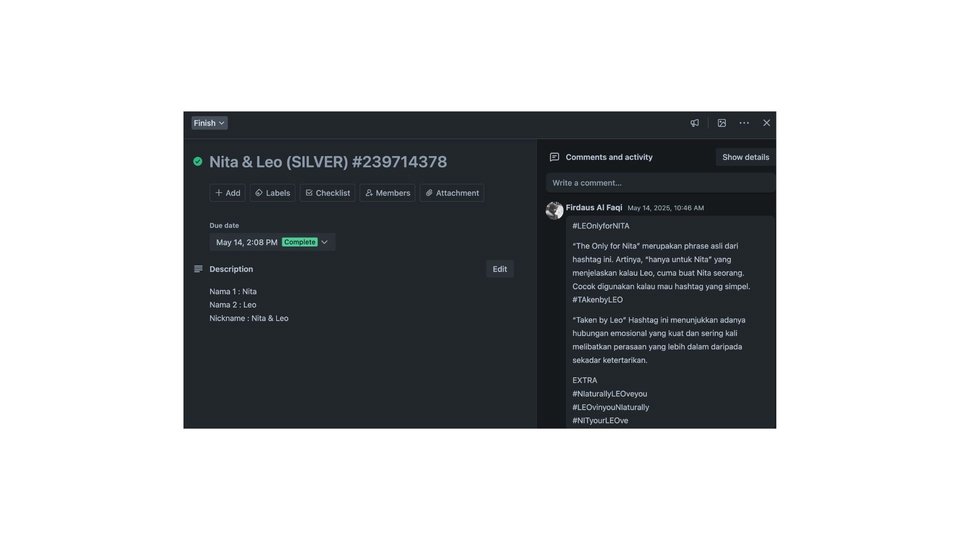Click Firdaus Al Faqi's avatar
The image size is (960, 540).
[x=554, y=210]
